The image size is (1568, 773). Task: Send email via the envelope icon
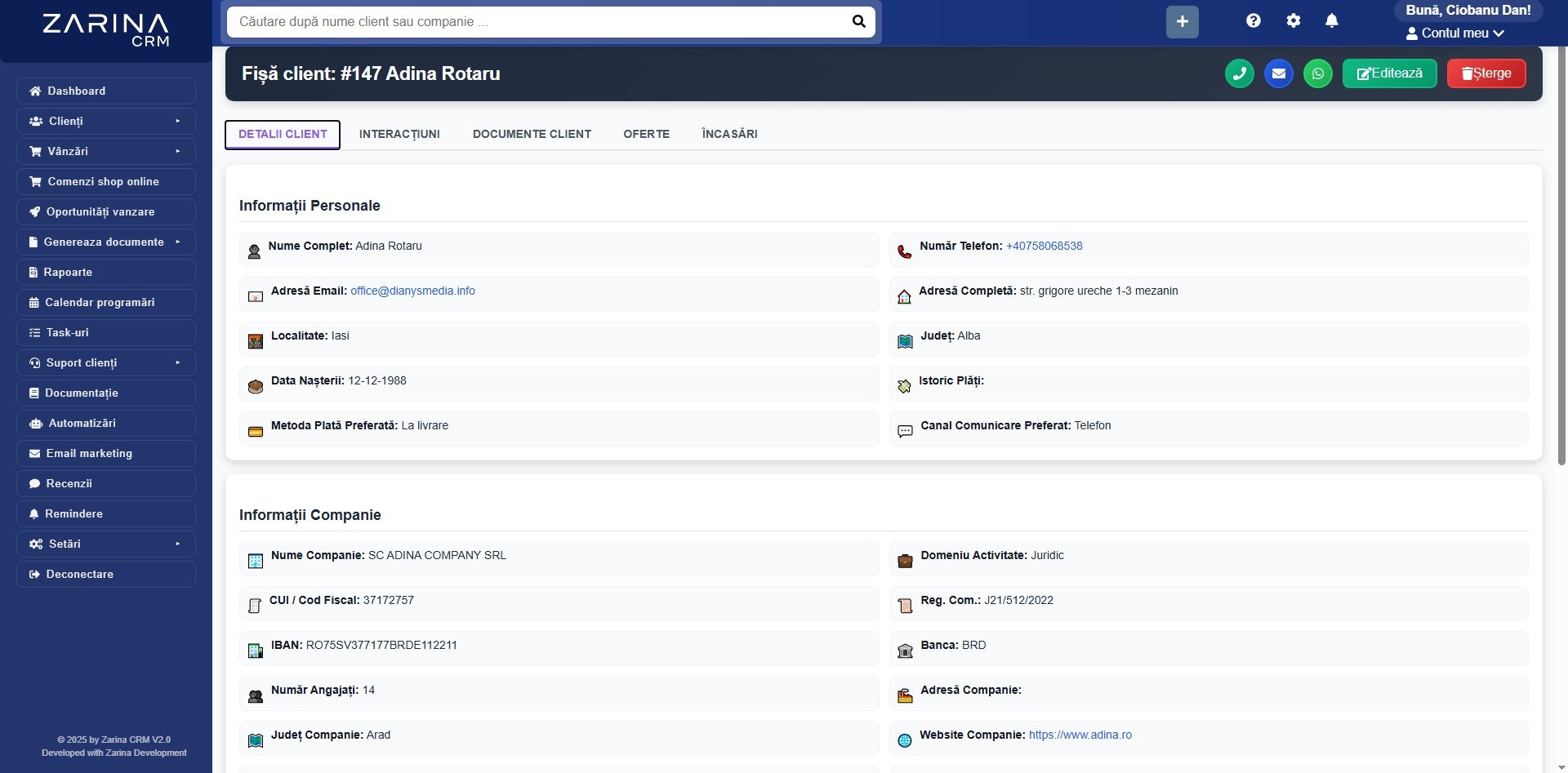tap(1279, 73)
